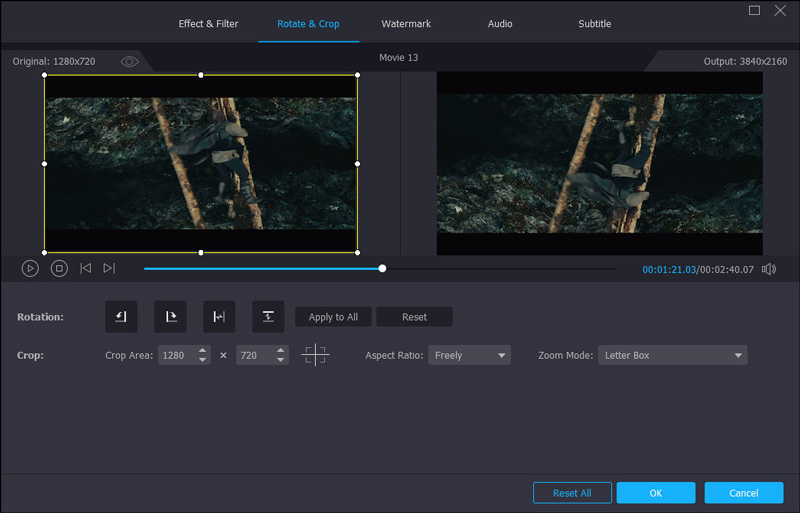The height and width of the screenshot is (513, 800).
Task: Skip to next frame
Action: [109, 268]
